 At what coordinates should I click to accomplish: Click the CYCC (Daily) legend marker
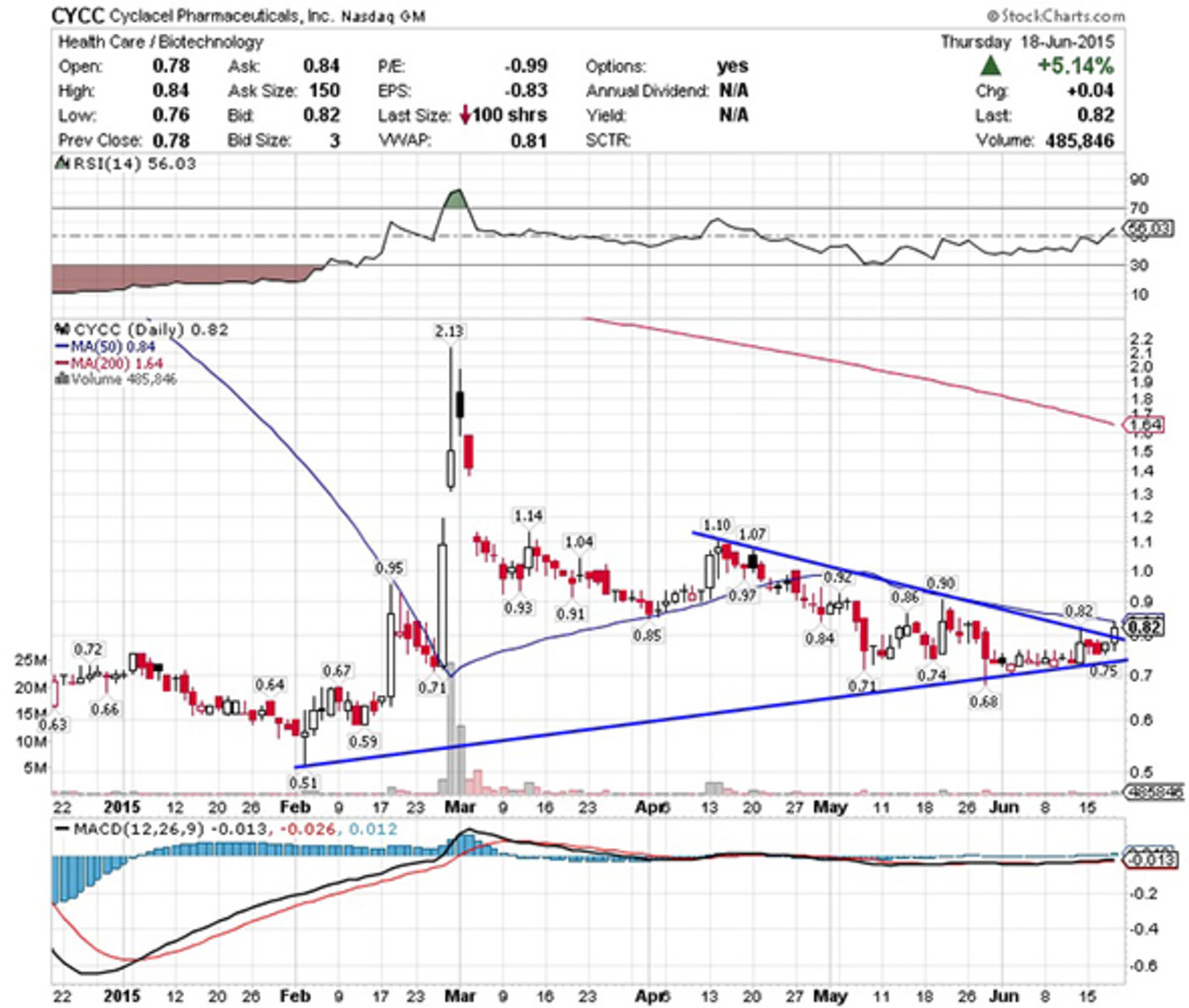[x=62, y=330]
